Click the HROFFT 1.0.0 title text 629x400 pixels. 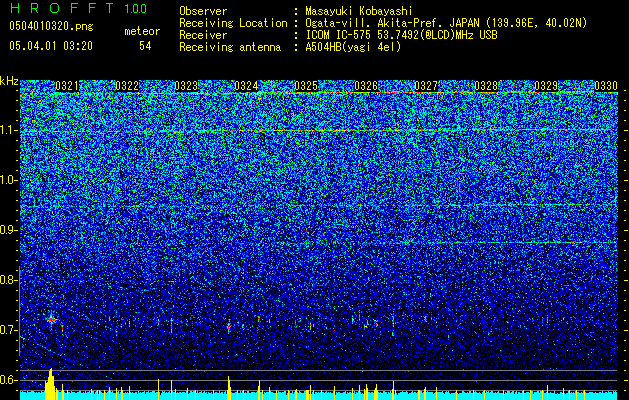click(x=78, y=8)
